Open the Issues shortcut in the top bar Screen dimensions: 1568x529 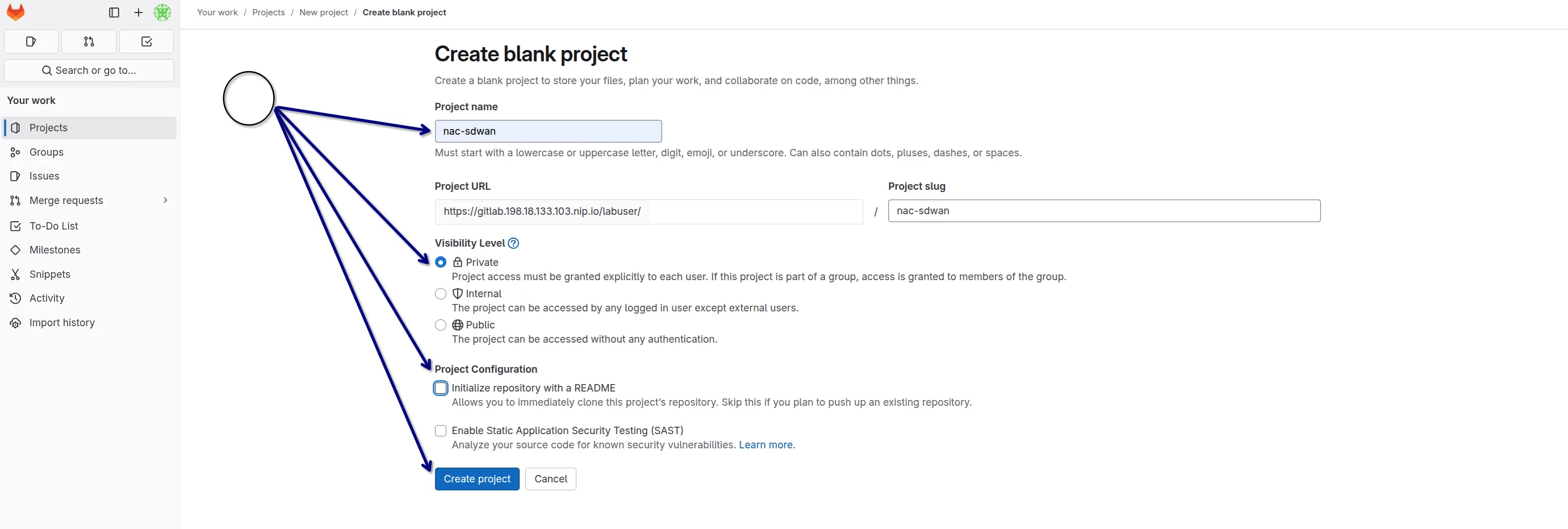[31, 41]
